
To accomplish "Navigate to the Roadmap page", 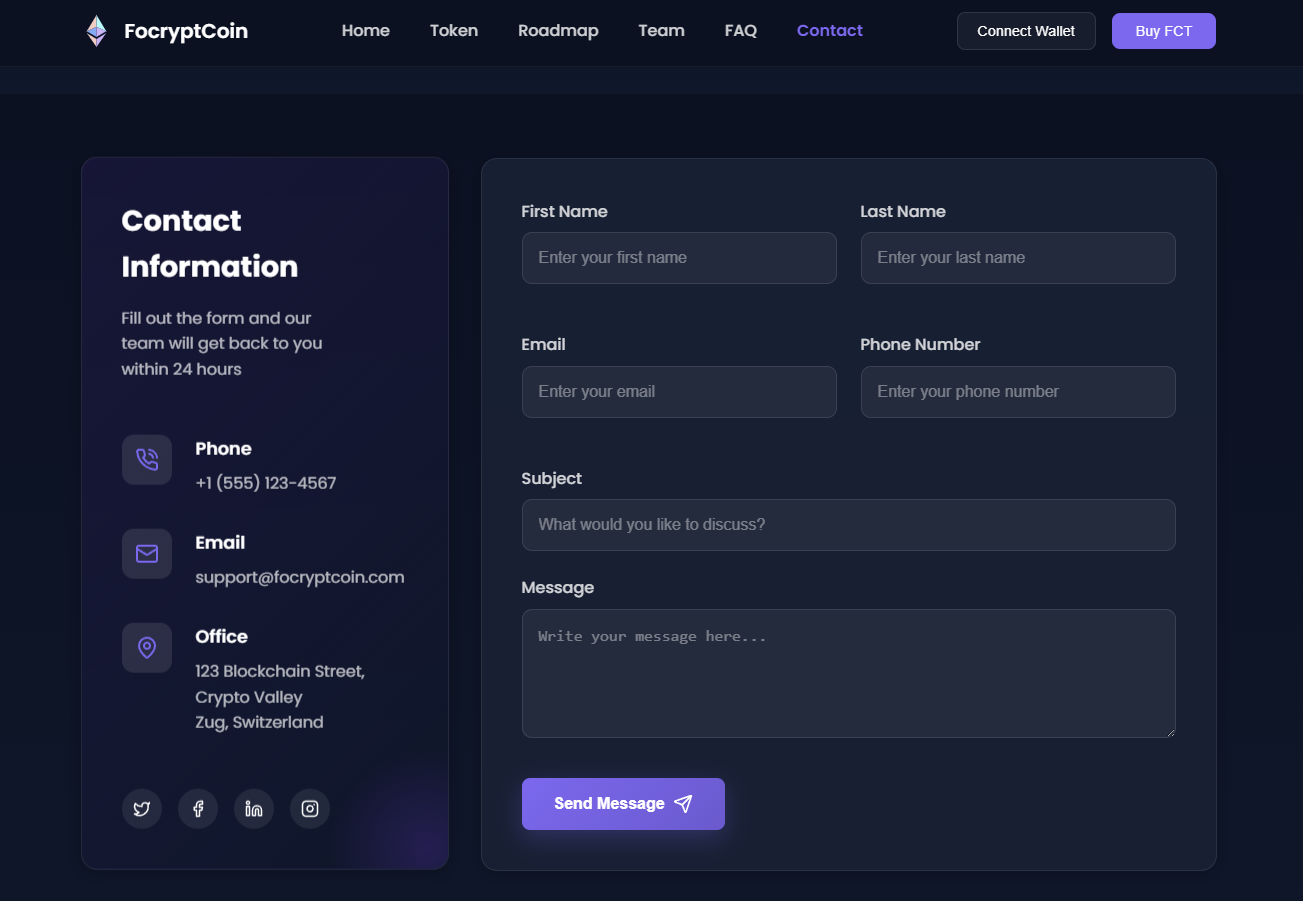I will point(558,31).
